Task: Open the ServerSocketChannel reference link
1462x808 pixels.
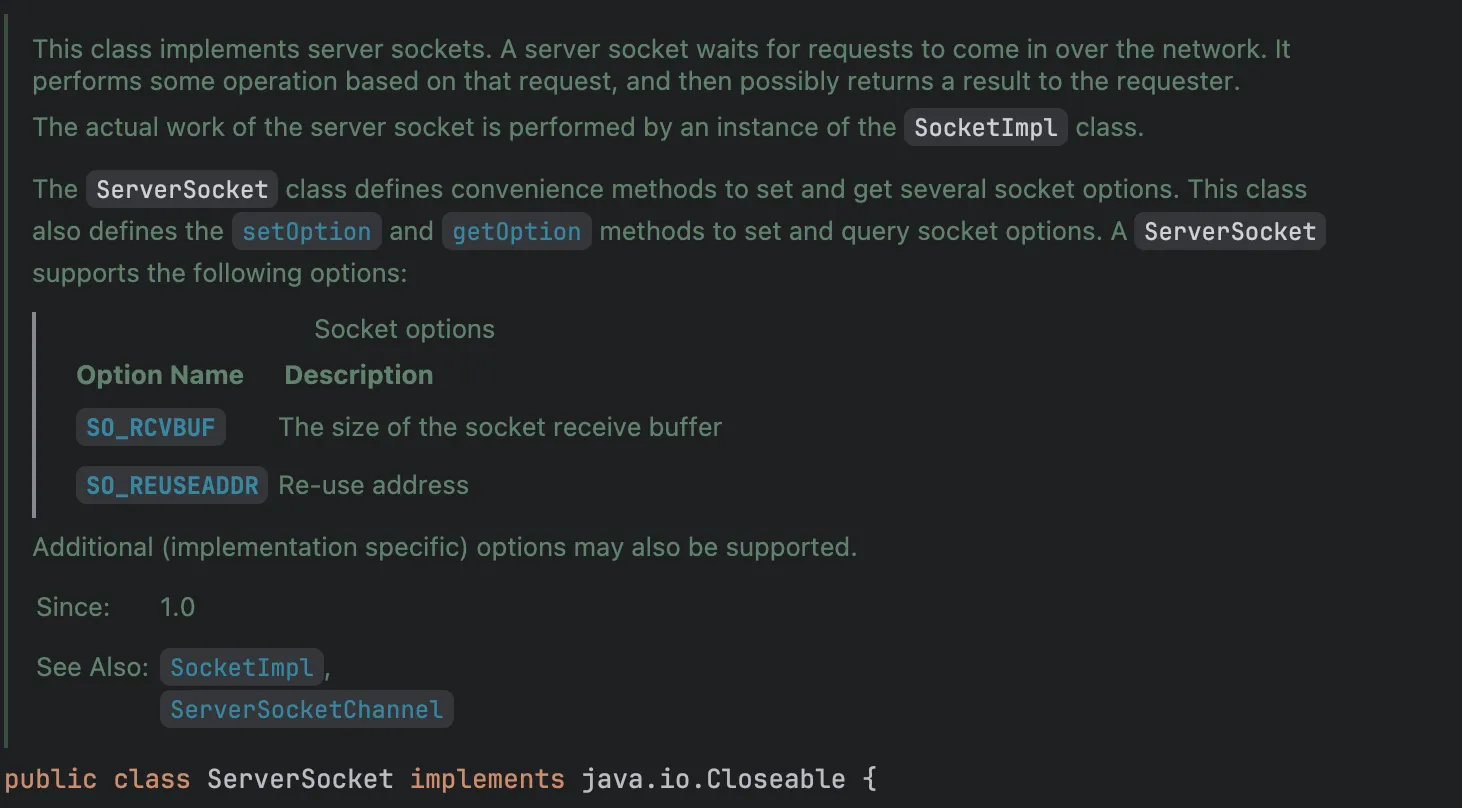Action: (306, 710)
